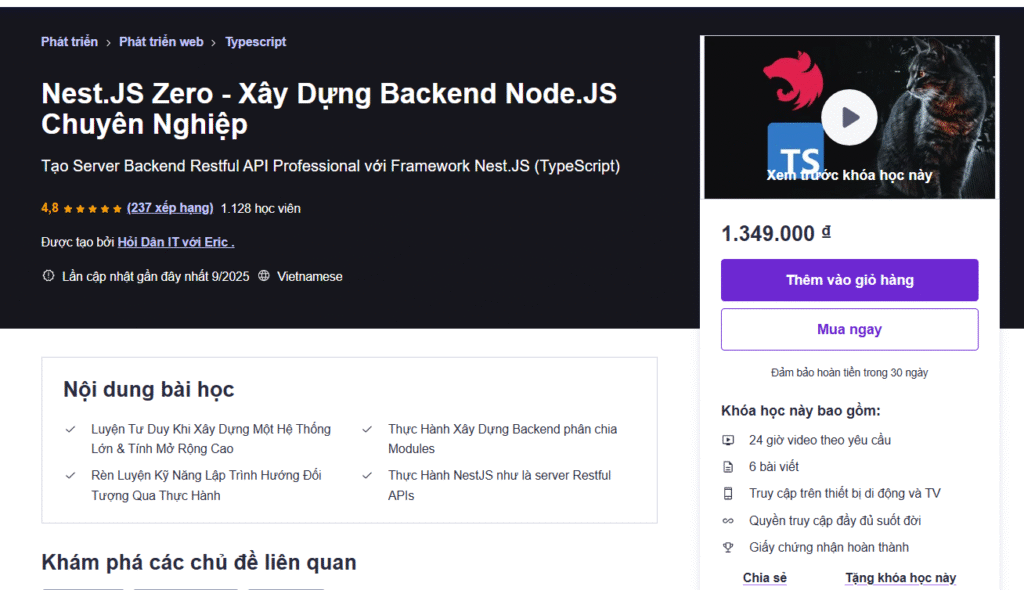Click the certificate trophy icon

click(728, 548)
